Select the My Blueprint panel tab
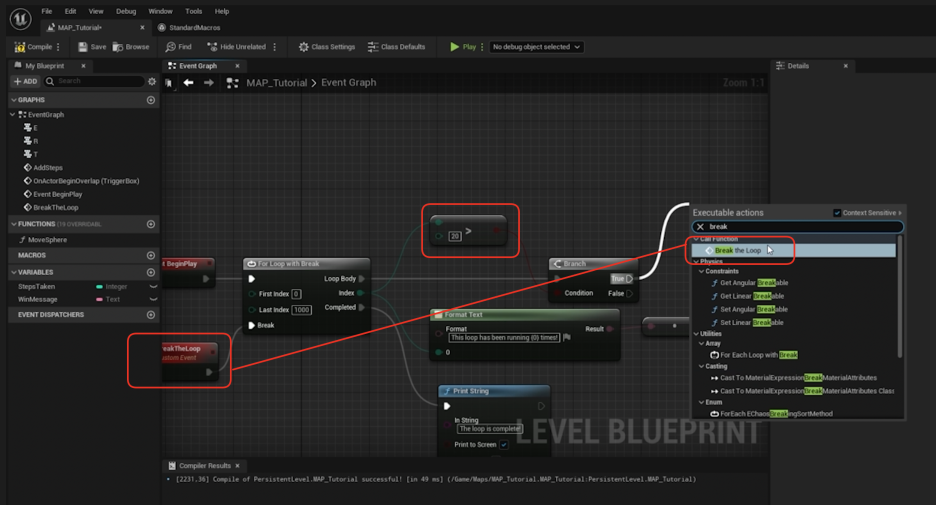936x505 pixels. [x=45, y=66]
